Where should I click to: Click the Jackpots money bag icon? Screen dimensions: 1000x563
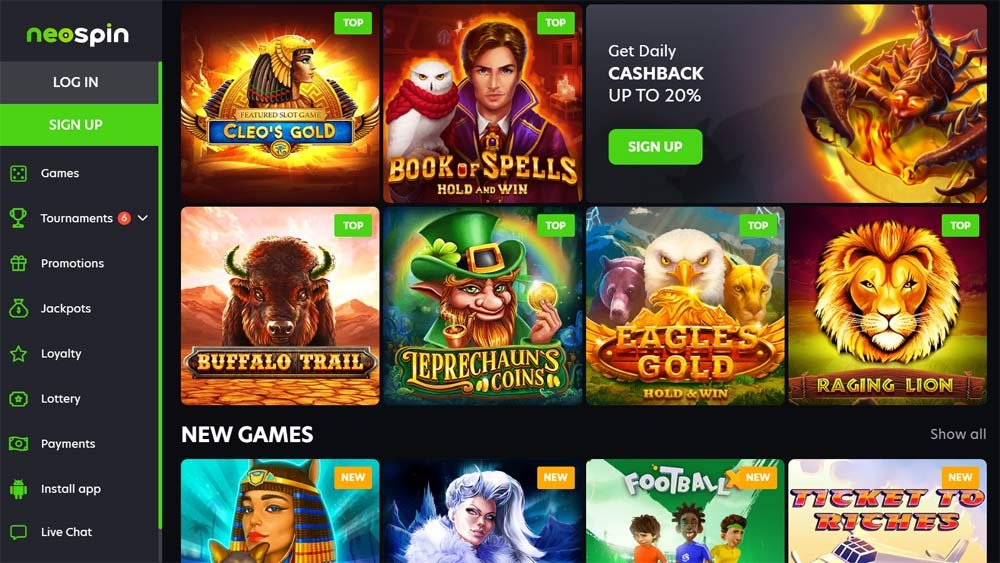tap(18, 309)
